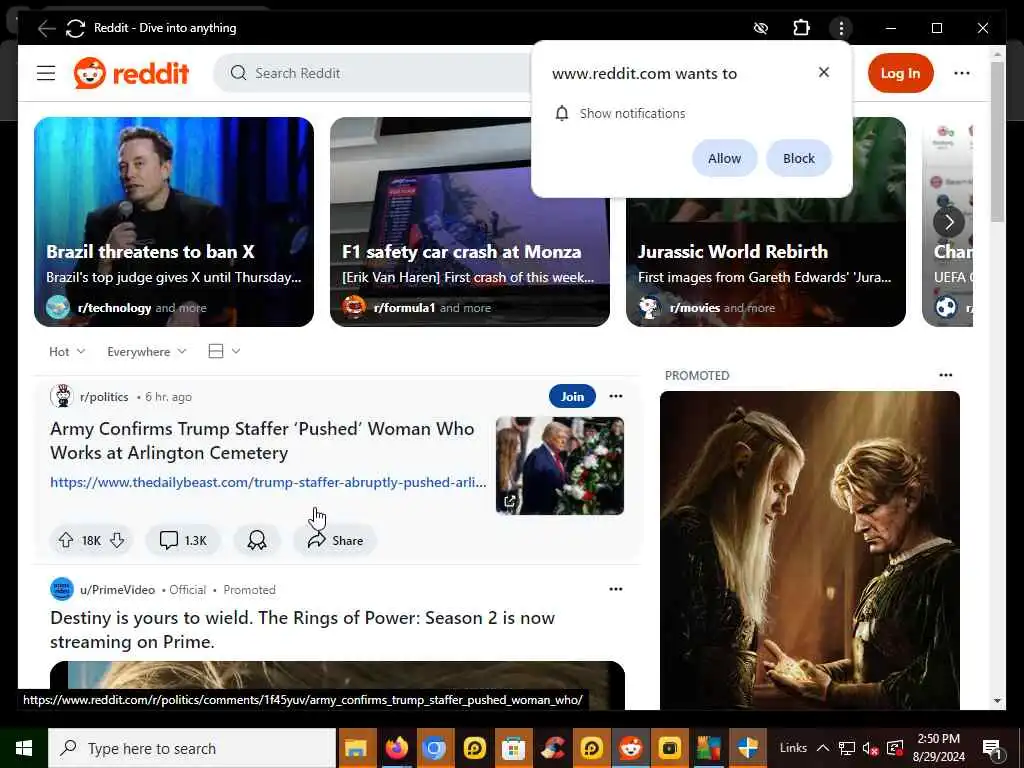
Task: Open the Brazil threatens to ban X card
Action: tap(174, 221)
